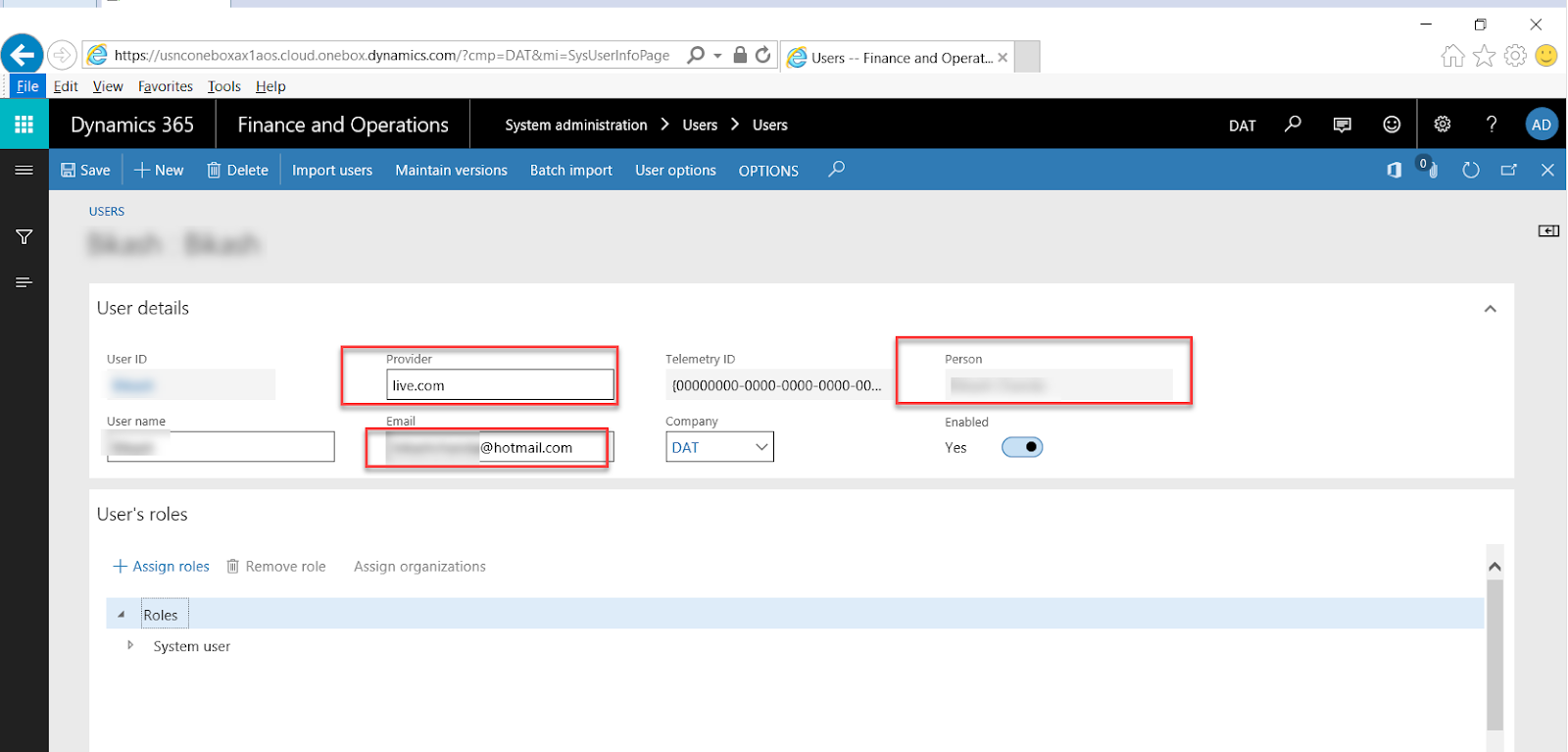Open the Dynamics 365 app launcher grid
This screenshot has width=1568, height=752.
(24, 125)
